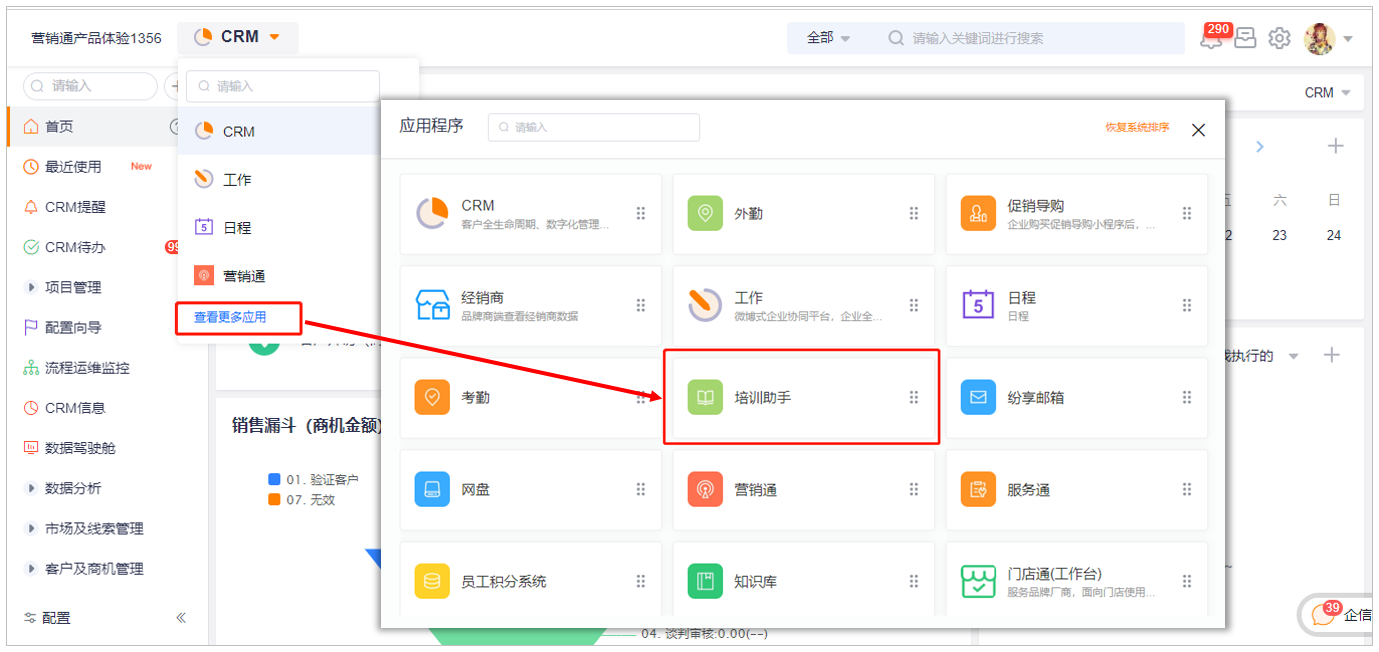Click 恢复系统排序 link in dialog
This screenshot has width=1379, height=652.
coord(1137,128)
